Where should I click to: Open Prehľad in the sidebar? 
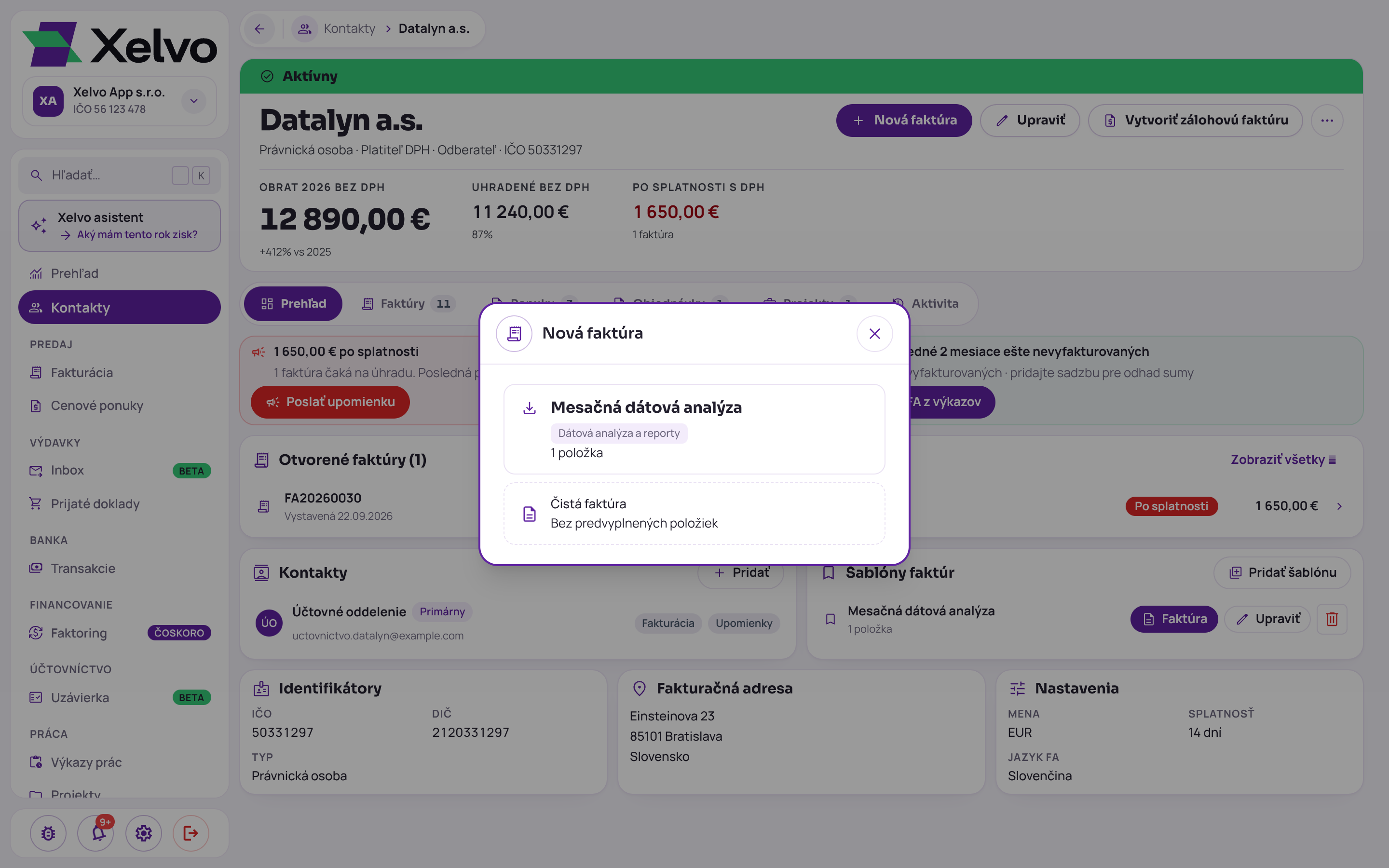pos(120,273)
